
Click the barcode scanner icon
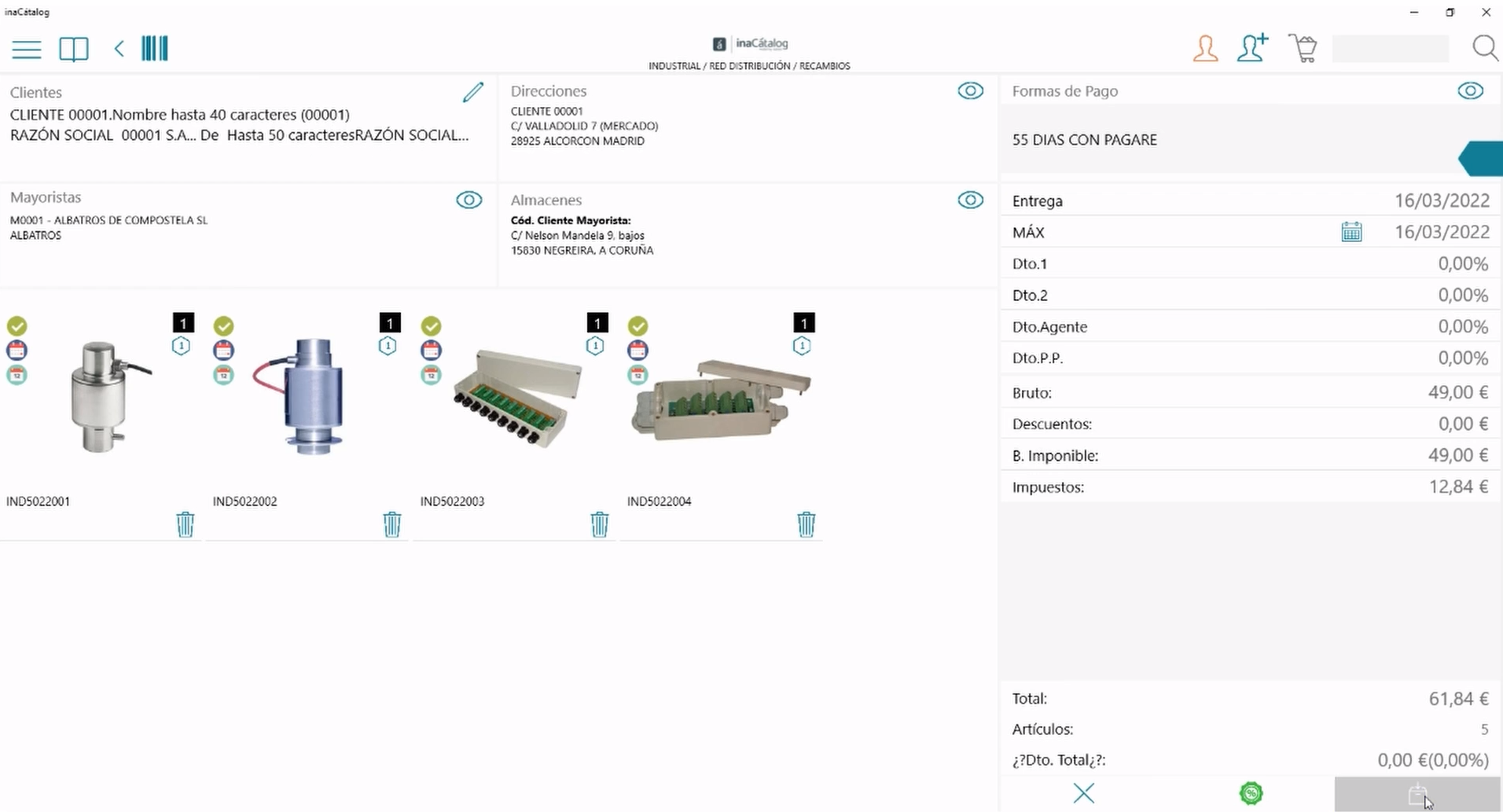point(155,49)
